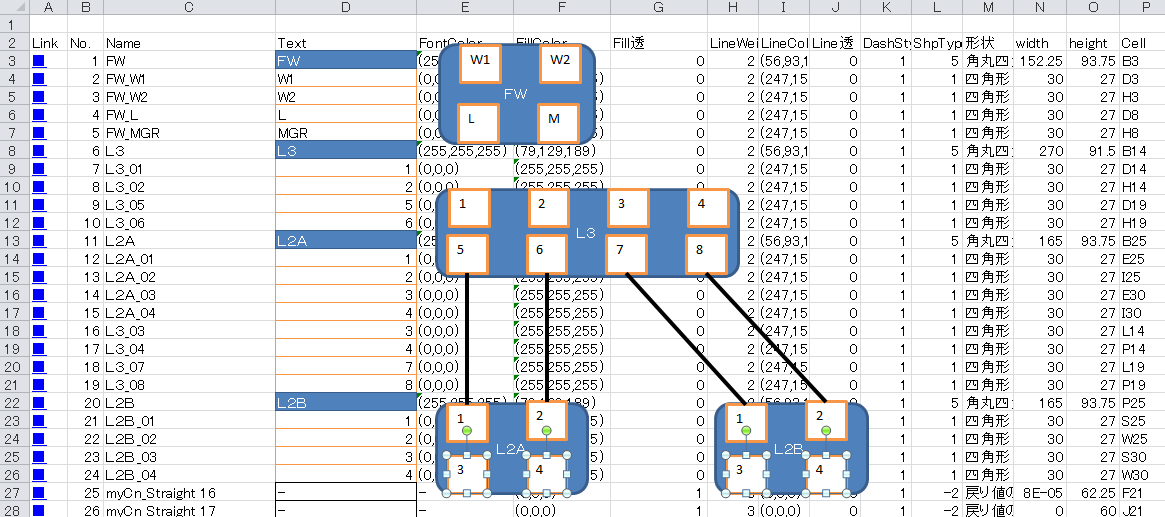Select box 1 in the L2B shape
Viewport: 1165px width, 517px height.
click(x=746, y=423)
